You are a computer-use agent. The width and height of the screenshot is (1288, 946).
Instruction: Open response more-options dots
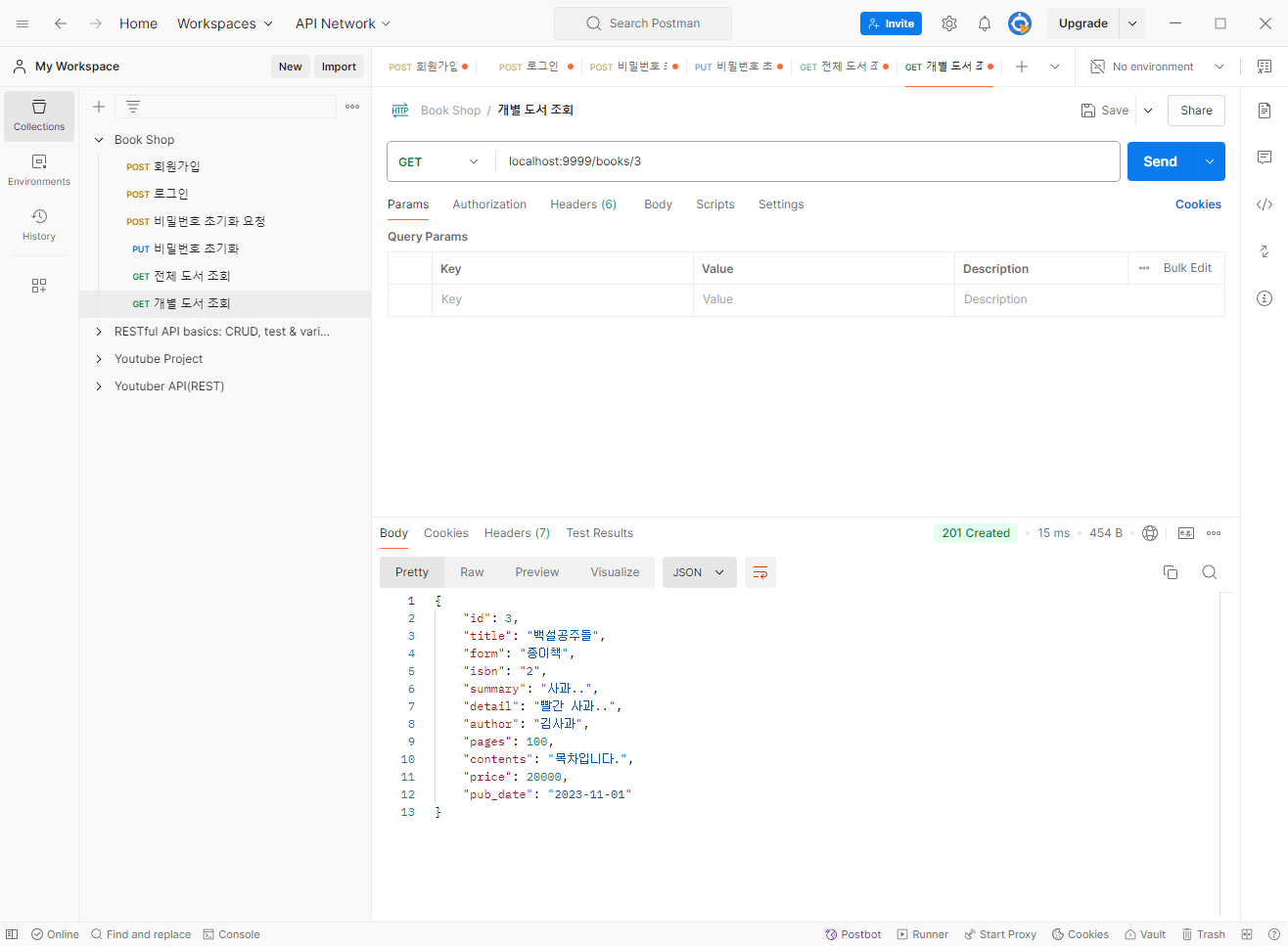click(x=1214, y=533)
